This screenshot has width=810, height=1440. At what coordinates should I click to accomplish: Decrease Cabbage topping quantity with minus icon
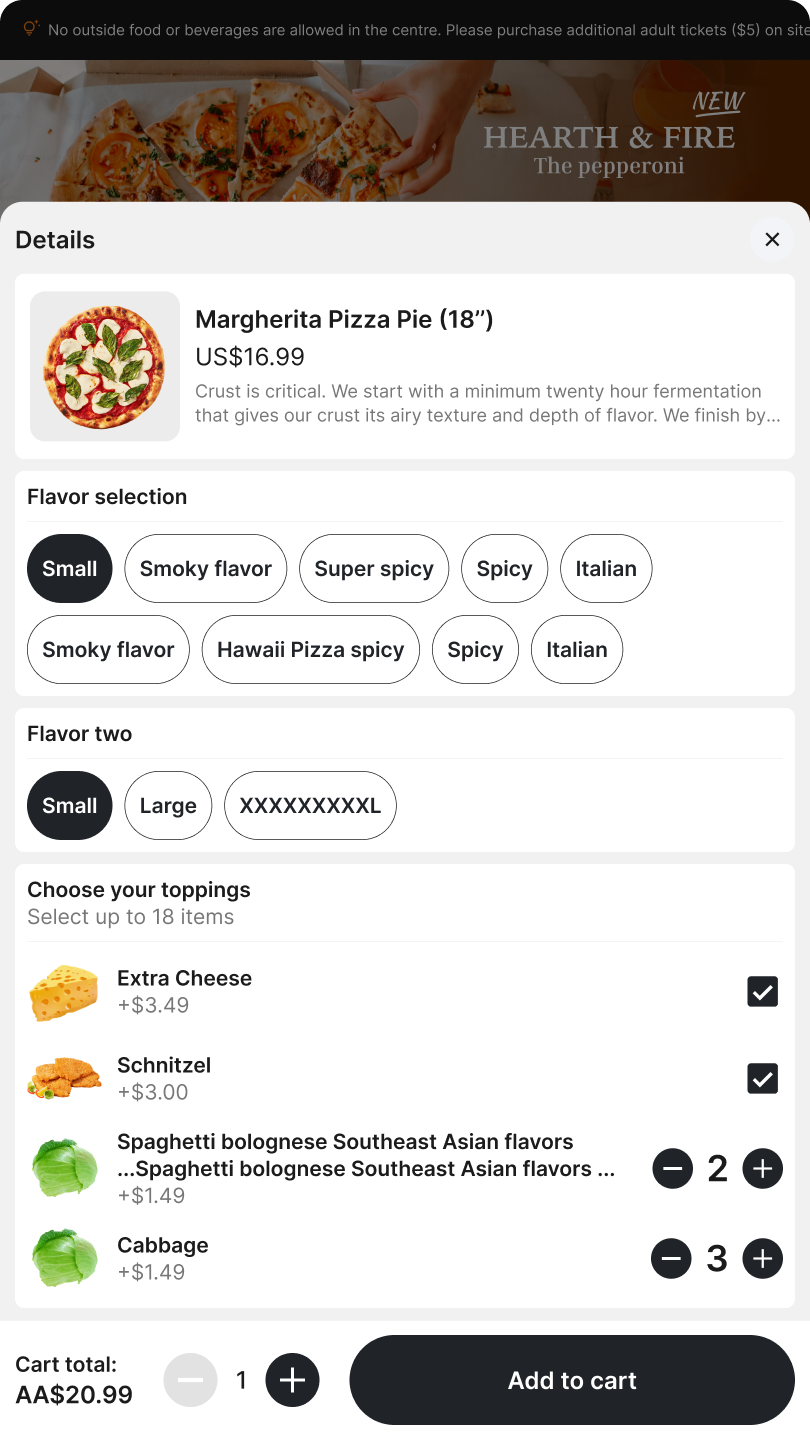tap(672, 1258)
